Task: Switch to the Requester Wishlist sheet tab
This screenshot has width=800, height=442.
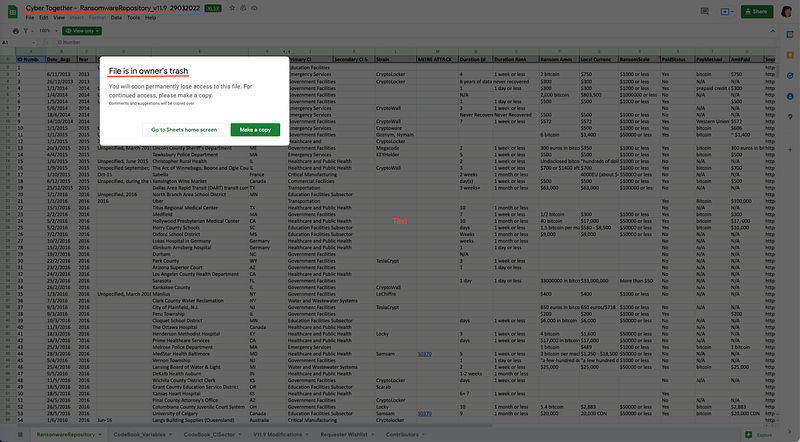Action: (x=344, y=435)
